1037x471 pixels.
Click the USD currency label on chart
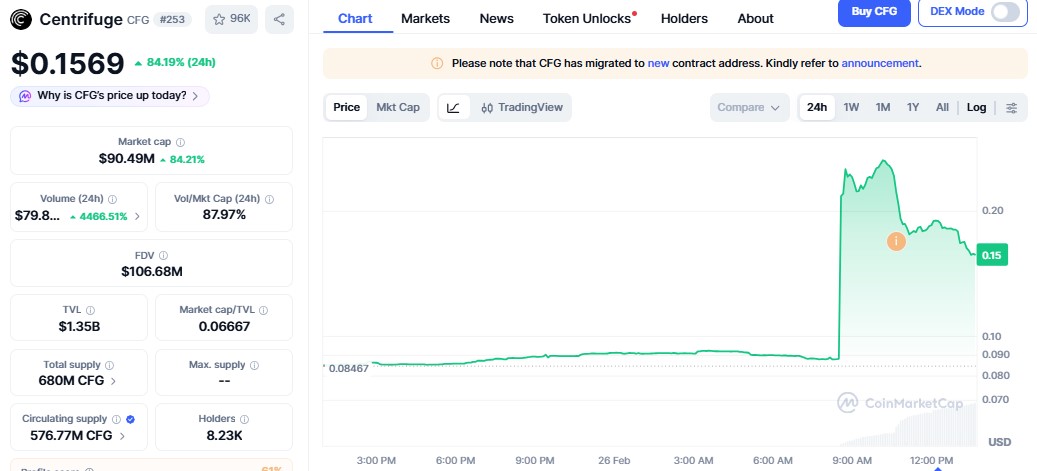(999, 441)
